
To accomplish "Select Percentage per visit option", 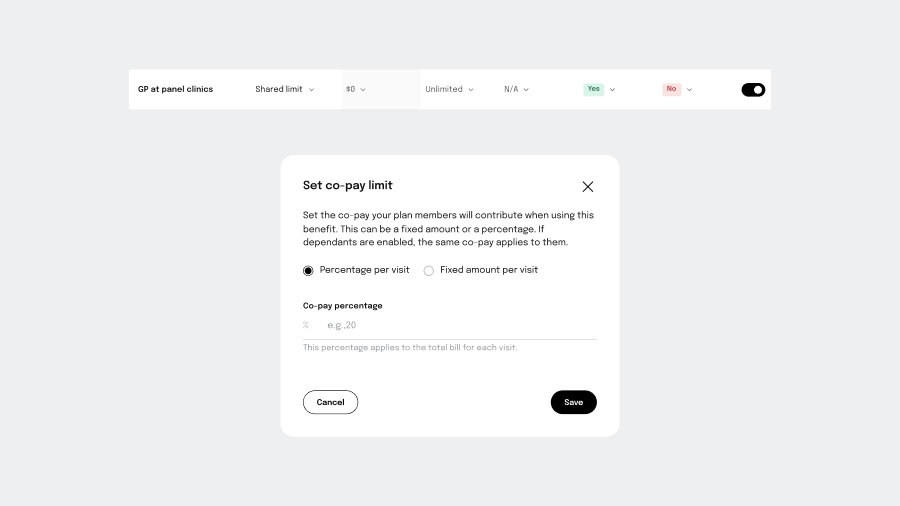I will pos(309,270).
